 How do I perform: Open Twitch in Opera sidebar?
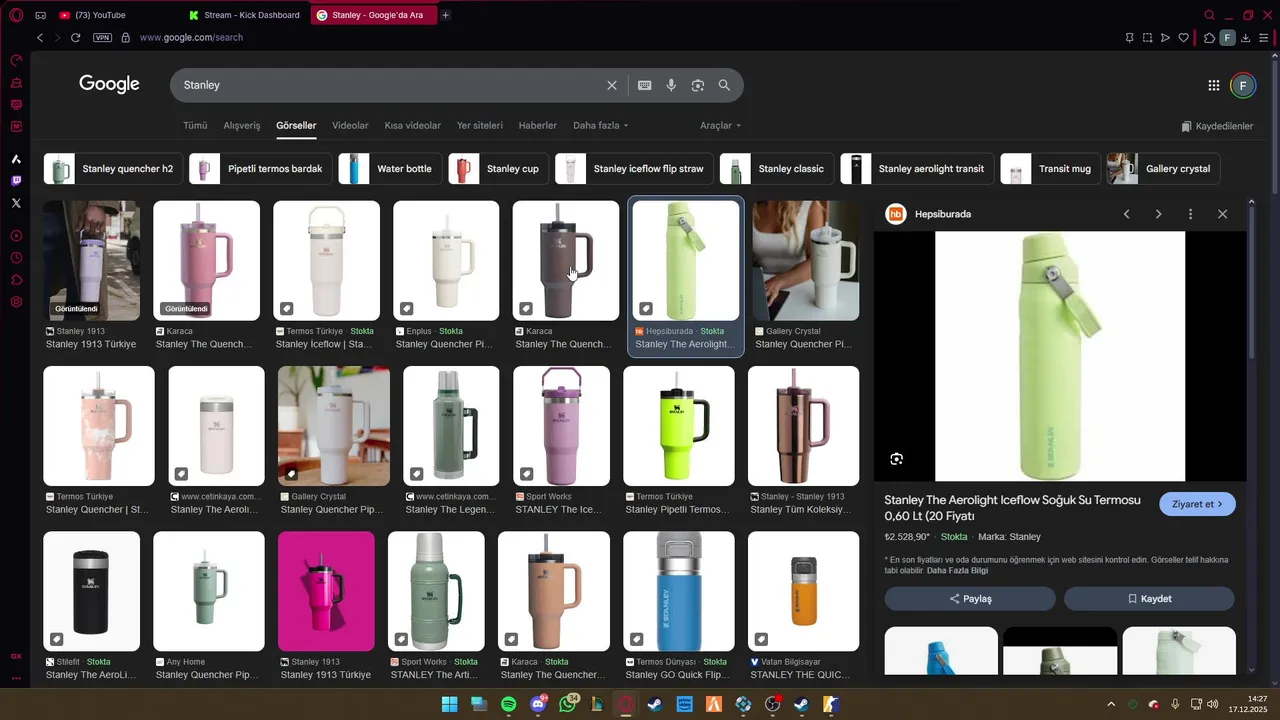[x=16, y=181]
